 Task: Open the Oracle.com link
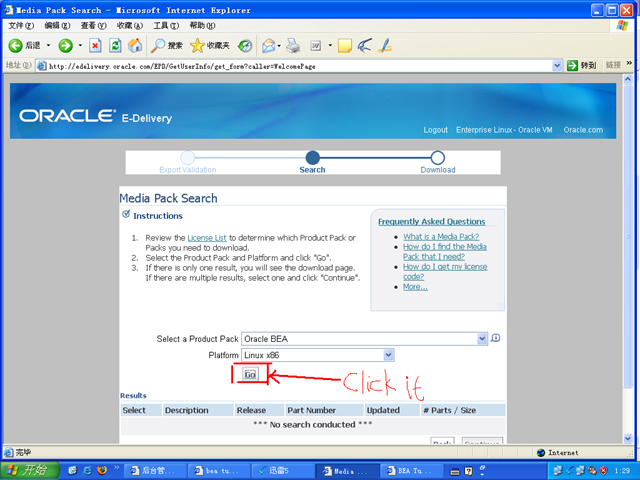click(583, 130)
